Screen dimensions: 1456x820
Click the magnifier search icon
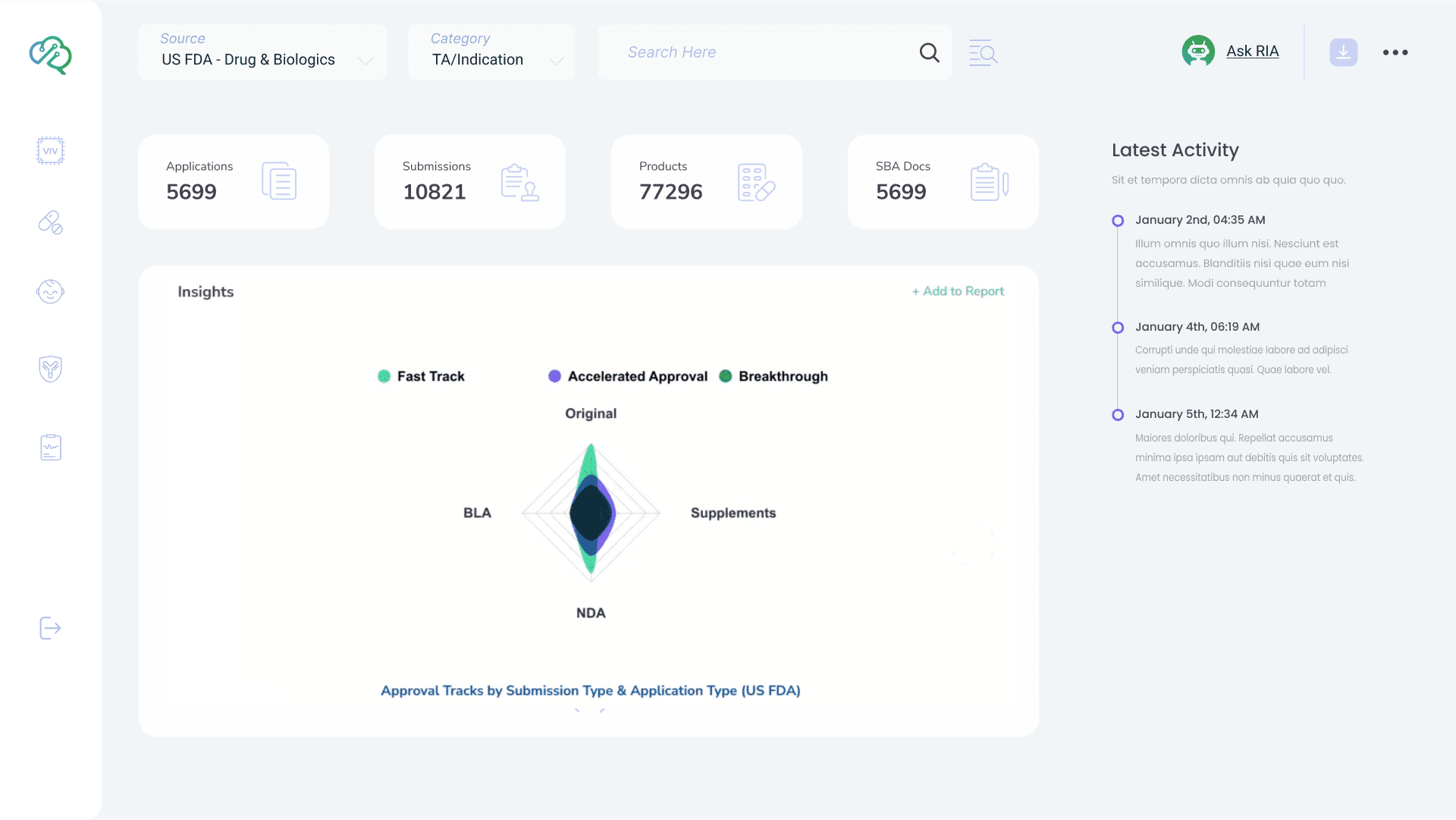click(x=929, y=52)
